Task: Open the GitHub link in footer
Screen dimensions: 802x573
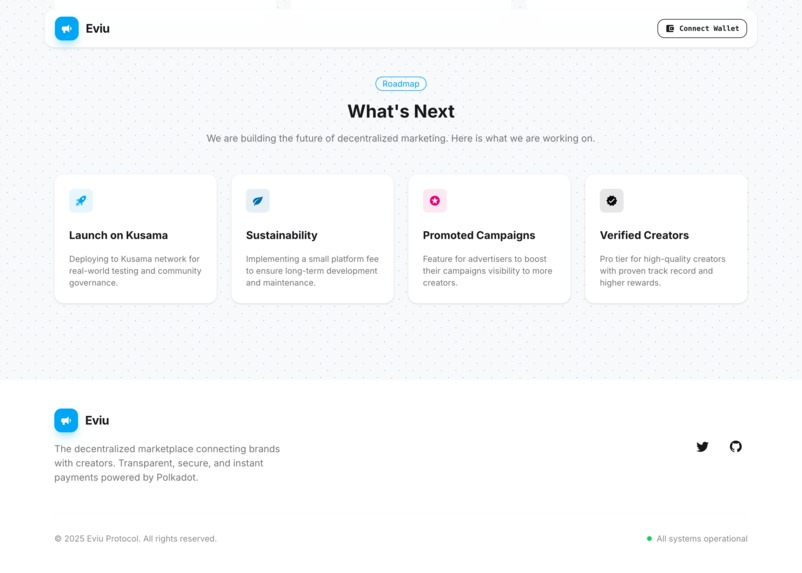Action: tap(736, 447)
